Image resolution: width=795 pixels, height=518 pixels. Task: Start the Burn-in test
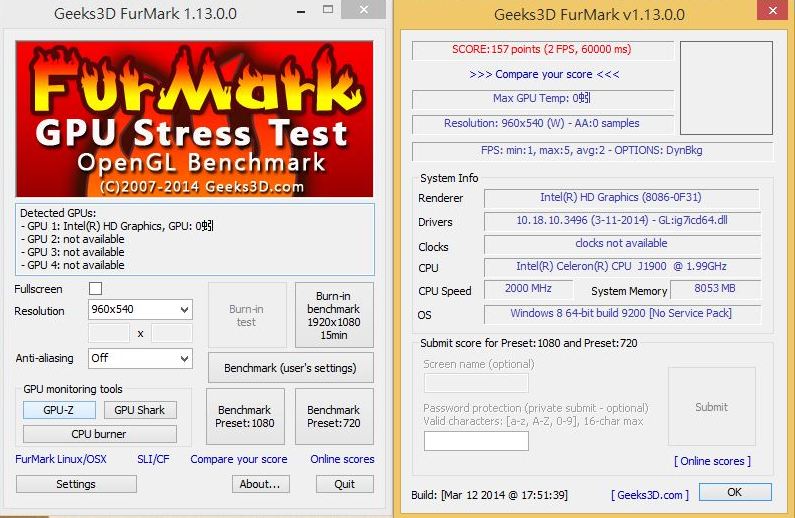pyautogui.click(x=247, y=315)
